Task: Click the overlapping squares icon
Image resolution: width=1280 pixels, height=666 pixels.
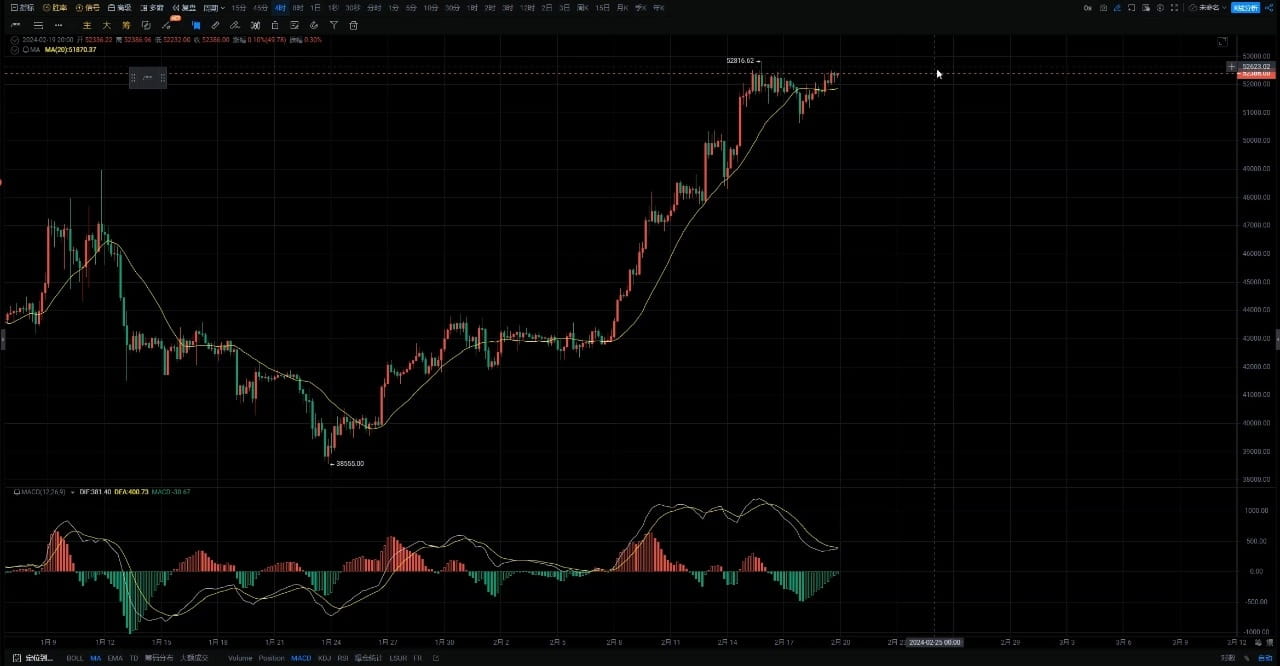Action: coord(146,25)
